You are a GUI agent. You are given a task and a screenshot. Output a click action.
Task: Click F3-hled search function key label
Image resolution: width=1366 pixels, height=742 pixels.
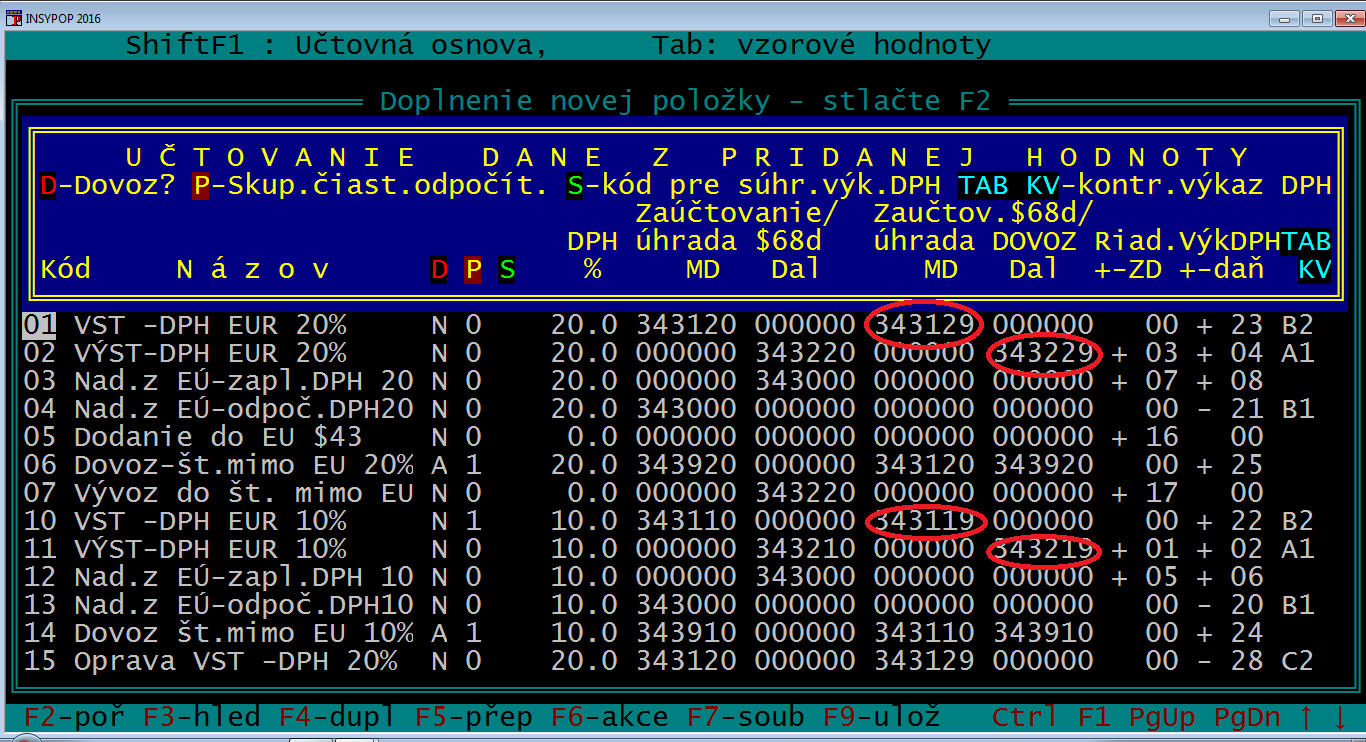(x=201, y=717)
